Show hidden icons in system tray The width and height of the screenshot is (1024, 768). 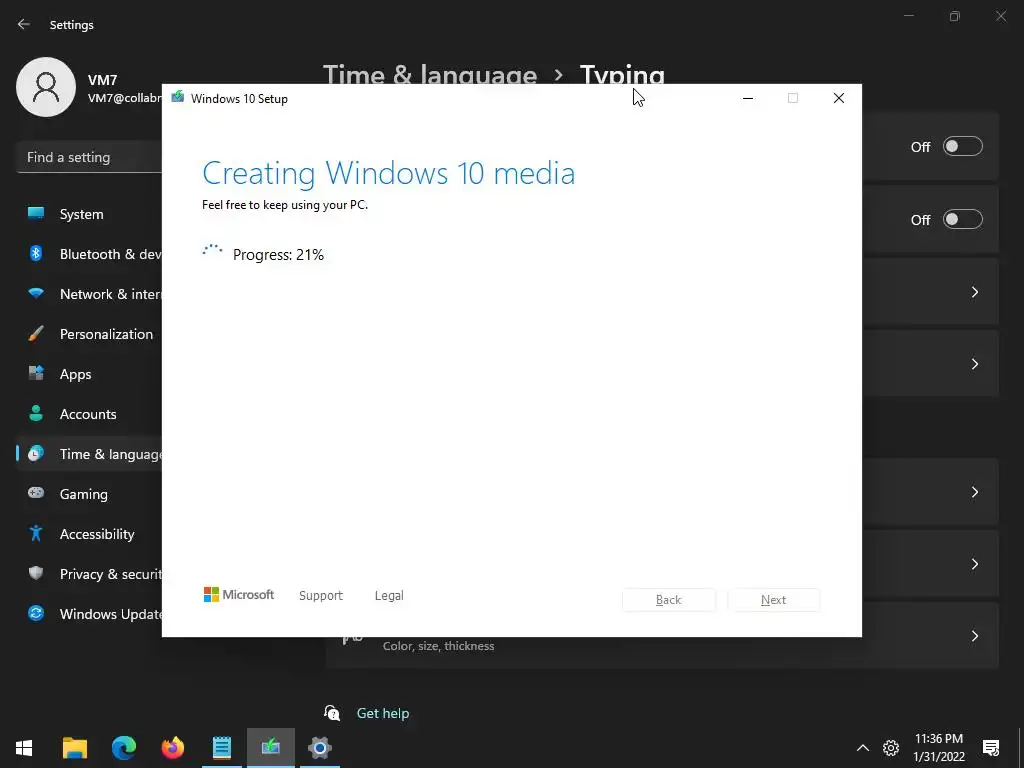[863, 748]
